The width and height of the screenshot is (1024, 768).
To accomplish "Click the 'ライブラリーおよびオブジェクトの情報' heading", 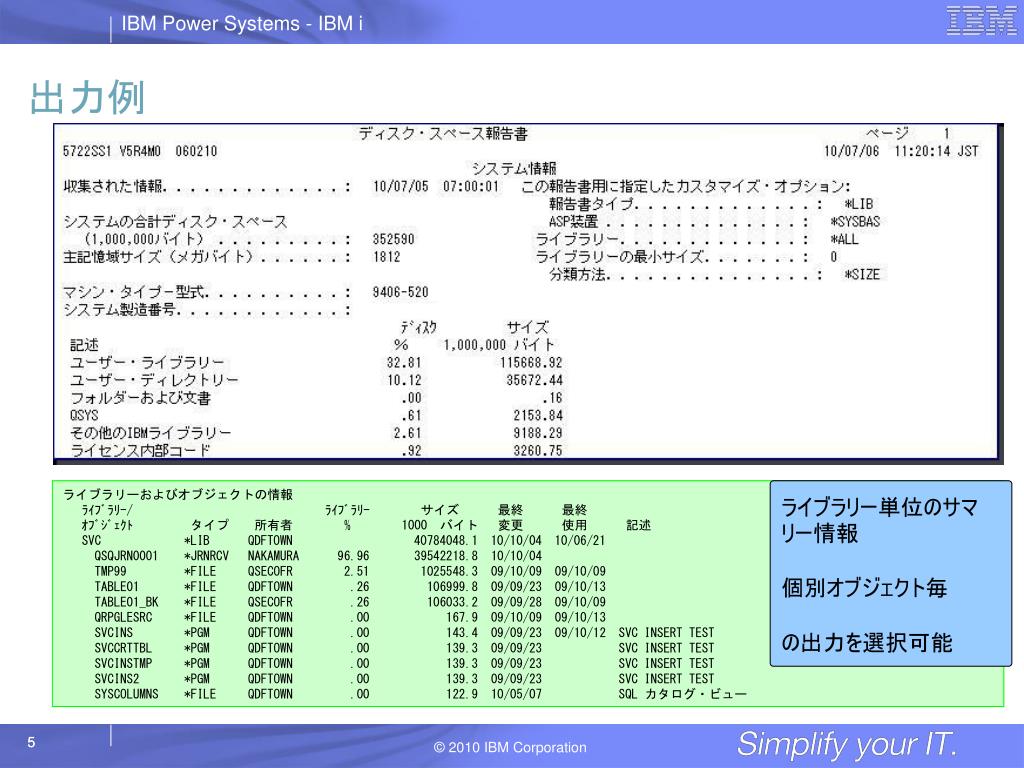I will 178,495.
